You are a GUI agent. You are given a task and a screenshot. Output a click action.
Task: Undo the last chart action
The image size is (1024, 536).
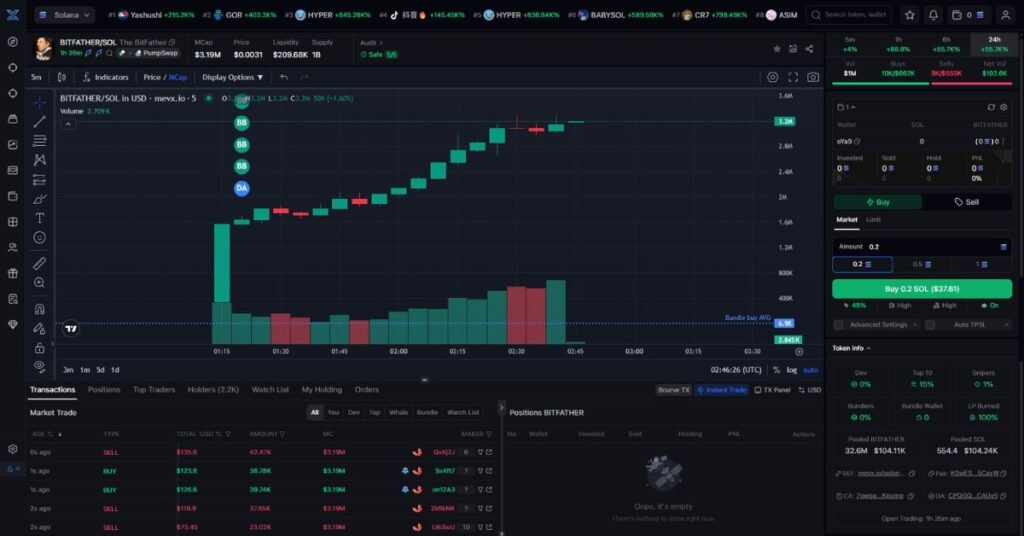coord(283,77)
